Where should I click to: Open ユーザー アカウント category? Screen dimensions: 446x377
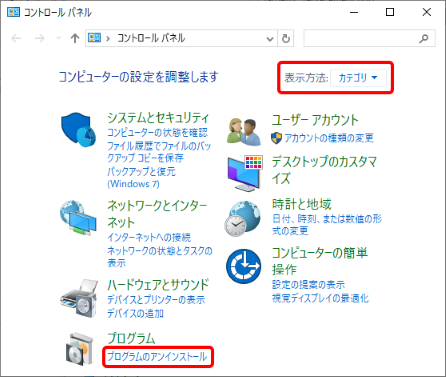315,120
